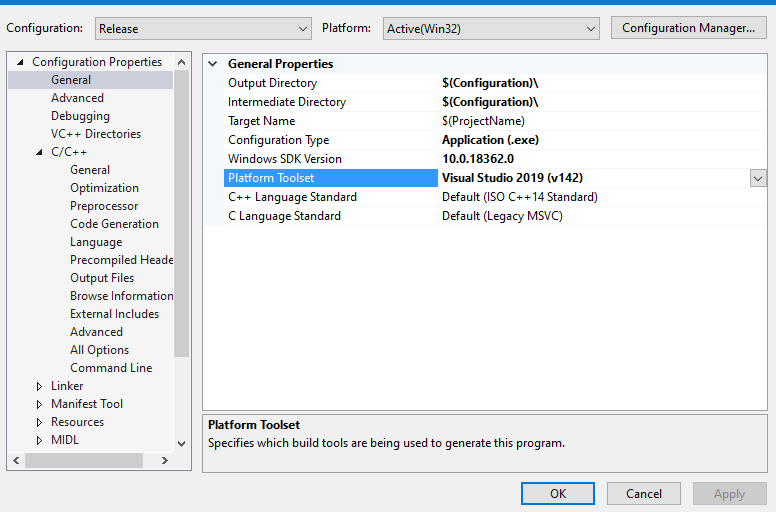Open the Preprocessor page under C/C++

click(x=104, y=206)
